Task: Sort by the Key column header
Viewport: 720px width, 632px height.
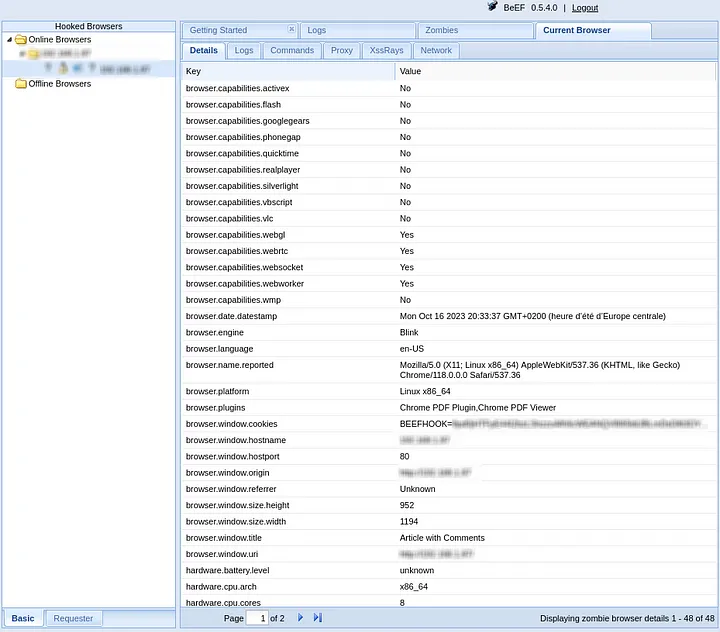Action: [x=288, y=71]
